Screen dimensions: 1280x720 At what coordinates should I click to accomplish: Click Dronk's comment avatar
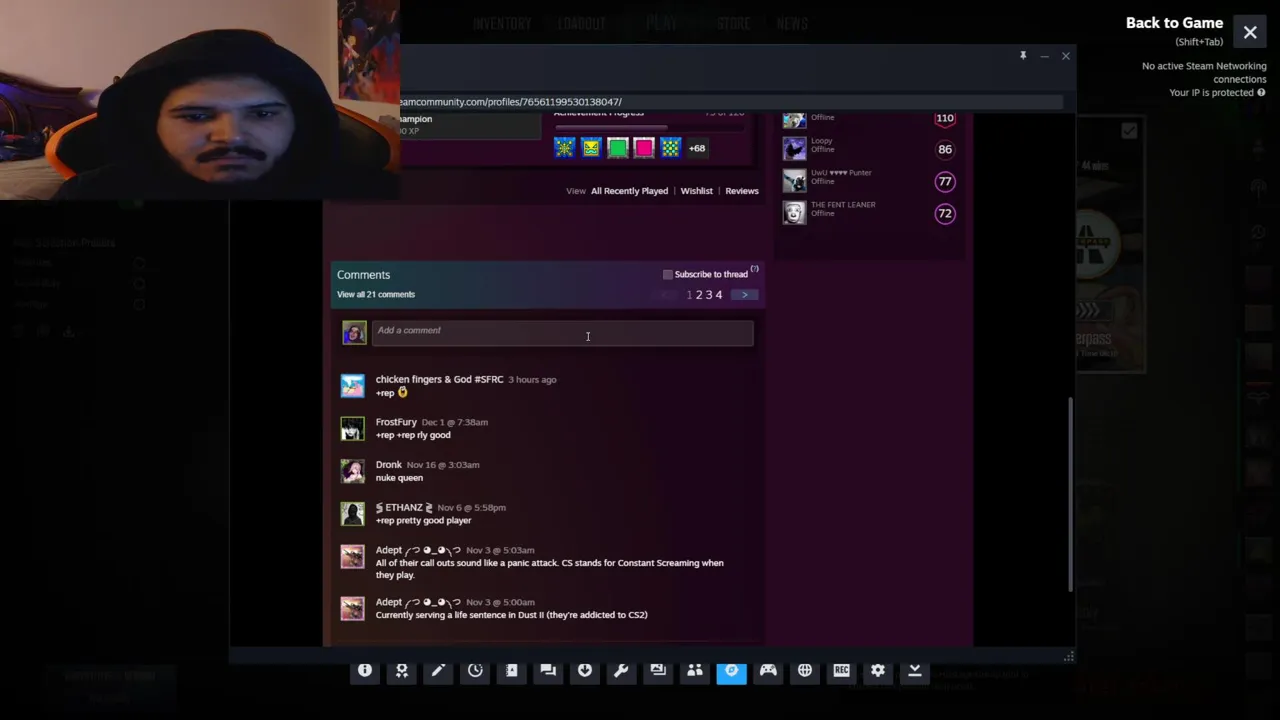coord(353,471)
